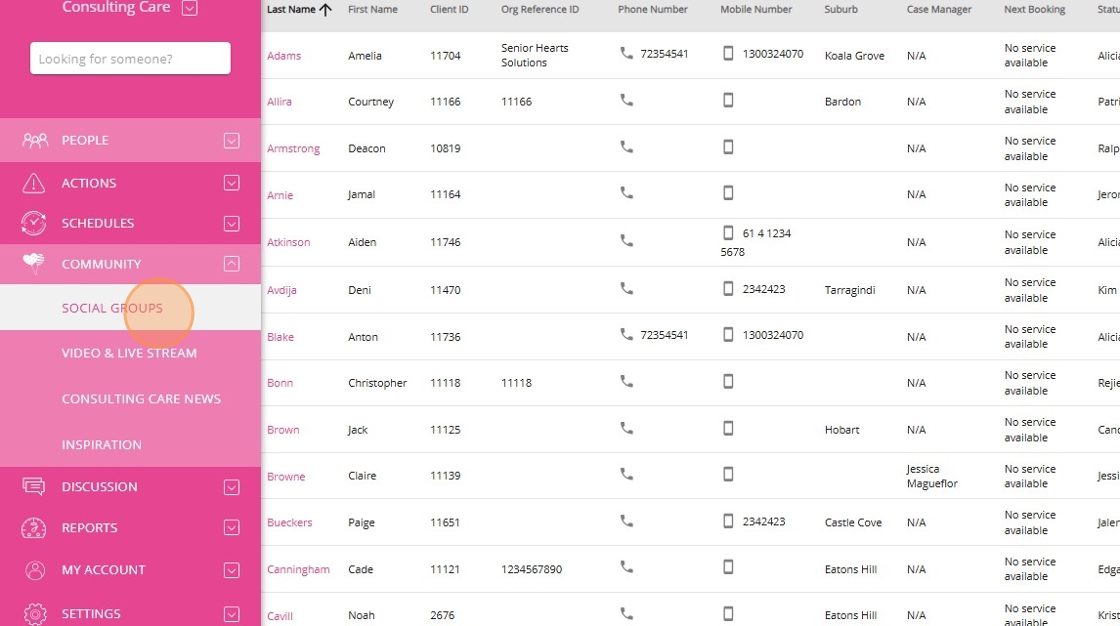The height and width of the screenshot is (626, 1120).
Task: Click the Actions warning triangle icon
Action: click(34, 183)
